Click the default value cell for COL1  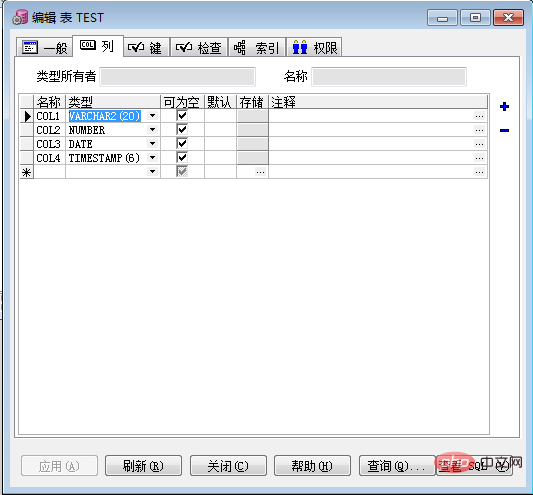[220, 116]
